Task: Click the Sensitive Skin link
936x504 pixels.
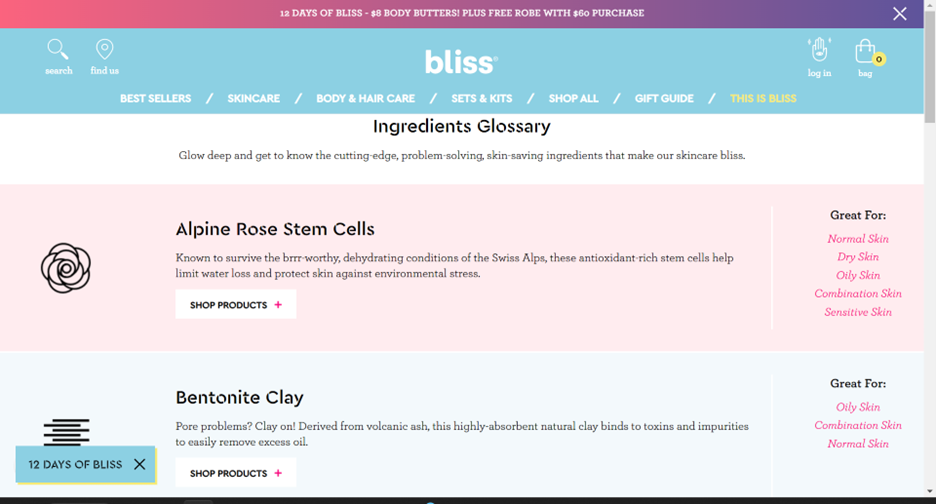Action: (x=858, y=312)
